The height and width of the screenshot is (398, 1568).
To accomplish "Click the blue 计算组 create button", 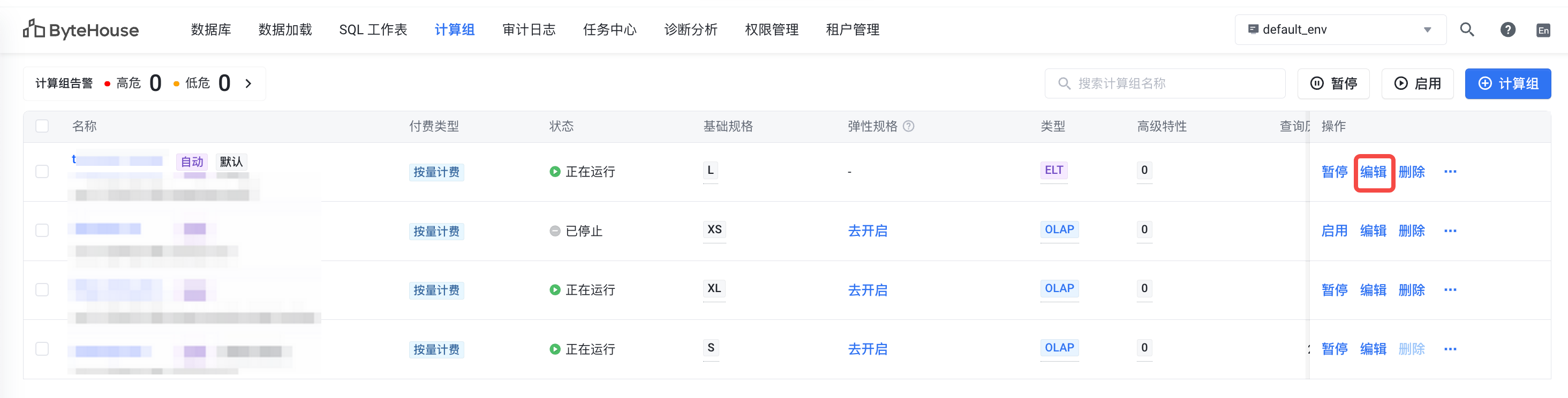I will point(1507,83).
